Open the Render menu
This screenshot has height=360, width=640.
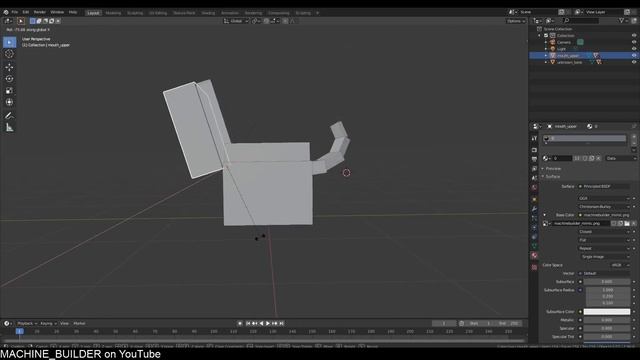(40, 12)
